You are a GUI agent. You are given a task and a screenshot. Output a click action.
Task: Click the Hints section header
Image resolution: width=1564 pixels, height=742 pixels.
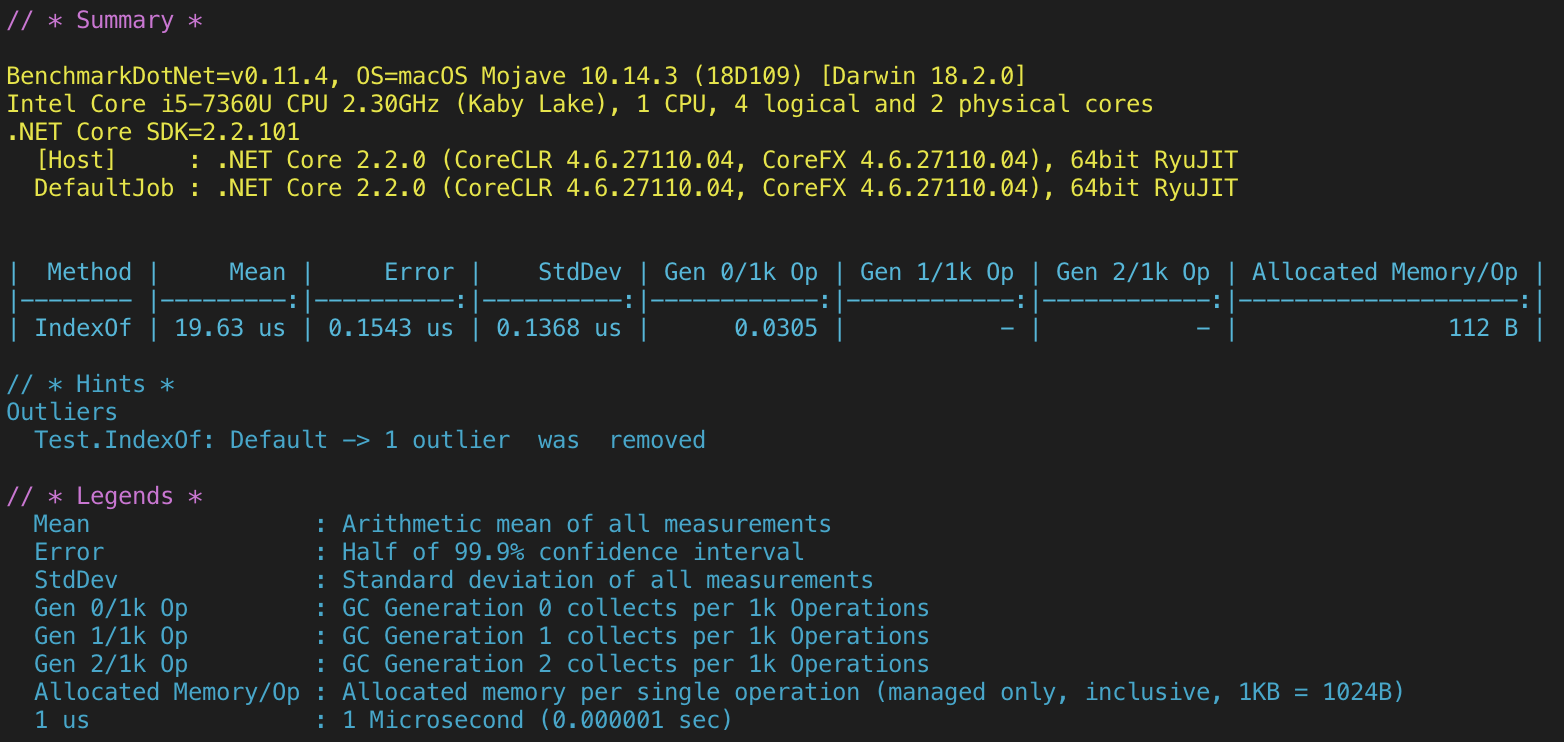point(89,383)
